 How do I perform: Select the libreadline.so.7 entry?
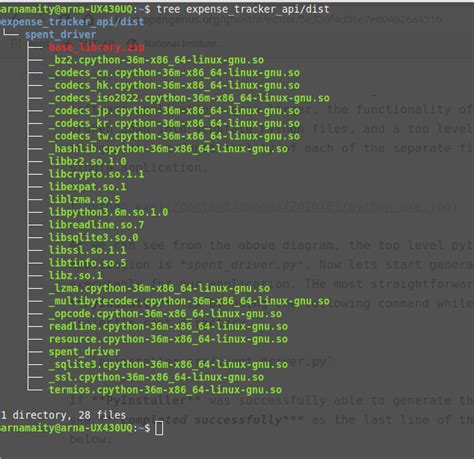96,225
